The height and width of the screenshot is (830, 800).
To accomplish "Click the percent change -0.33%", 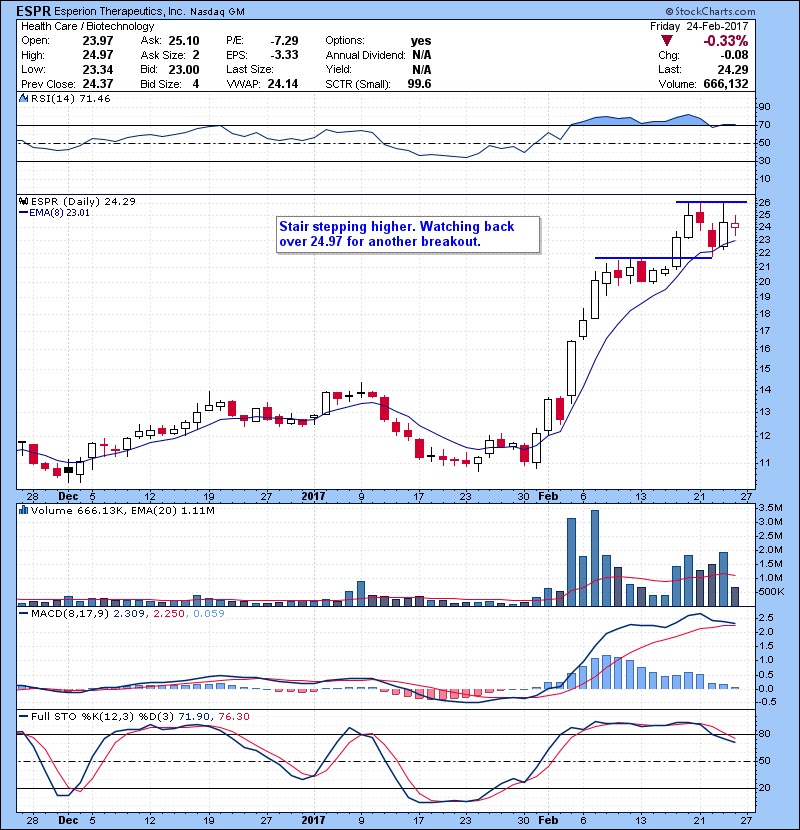I will click(x=726, y=41).
